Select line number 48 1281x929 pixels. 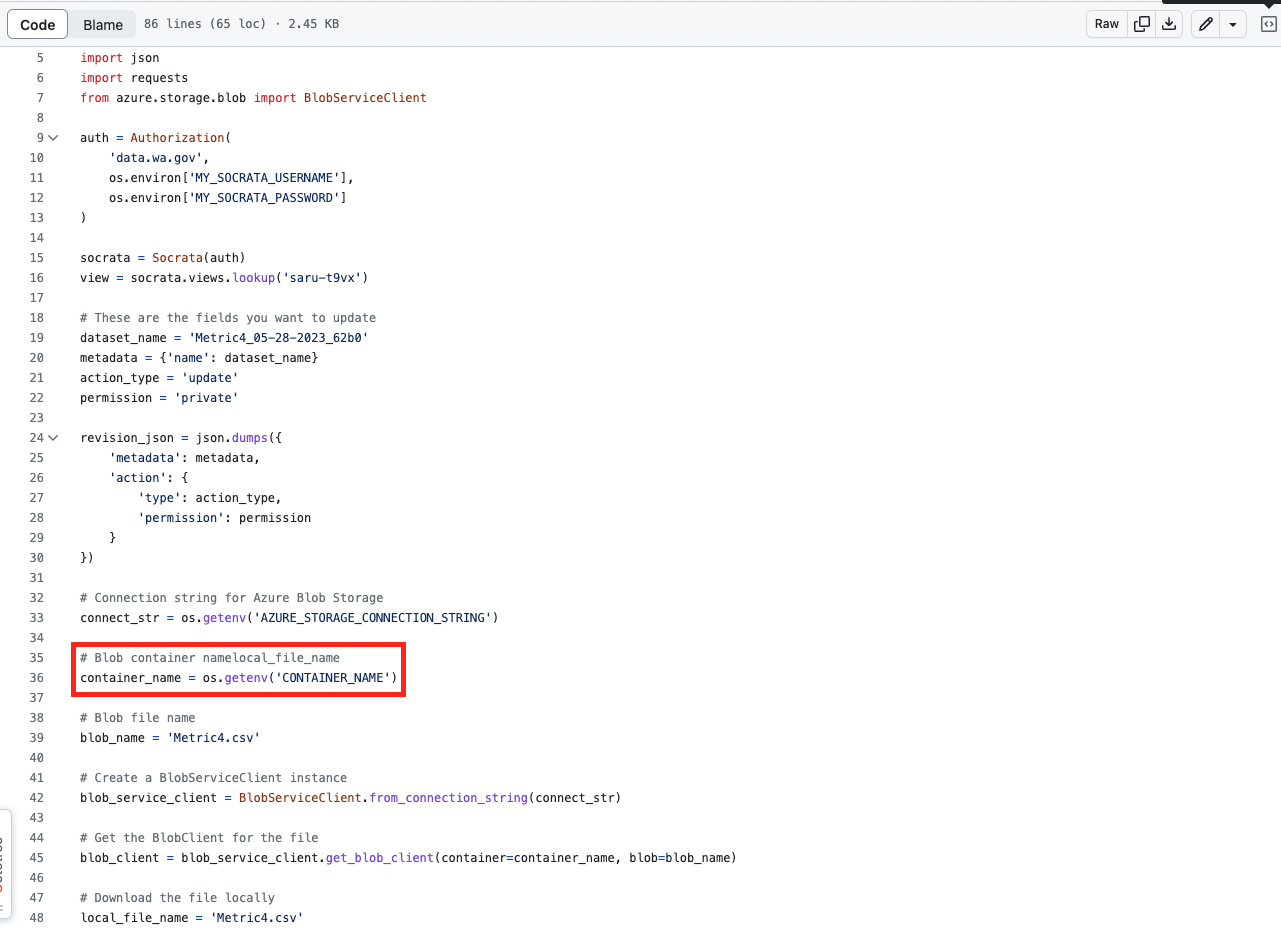click(37, 918)
